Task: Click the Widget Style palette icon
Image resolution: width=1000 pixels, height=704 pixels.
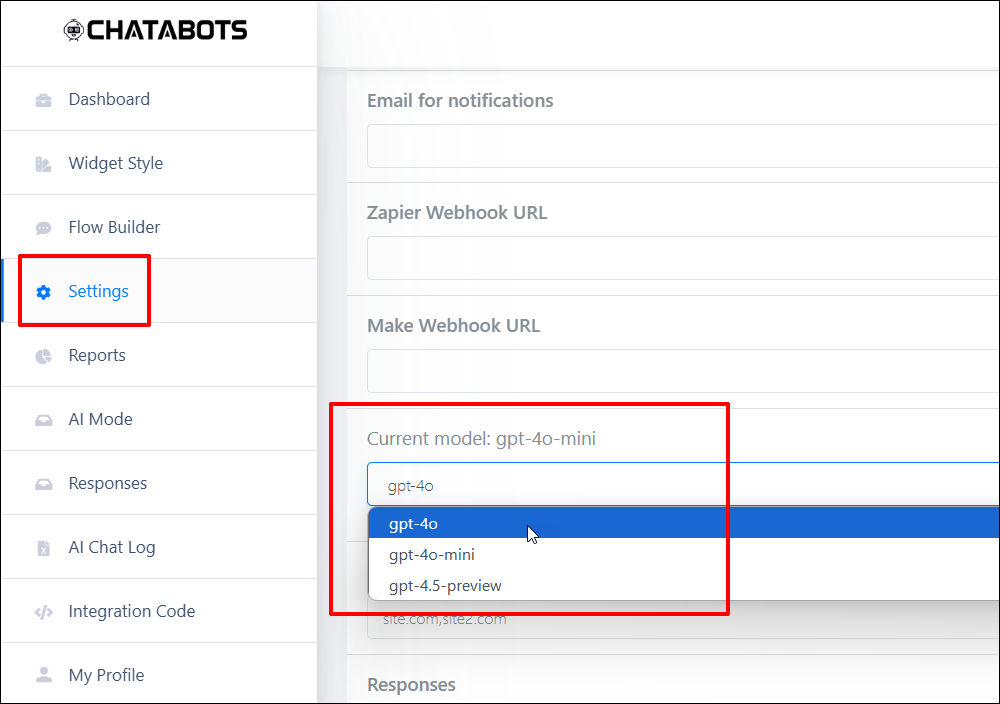Action: click(43, 165)
